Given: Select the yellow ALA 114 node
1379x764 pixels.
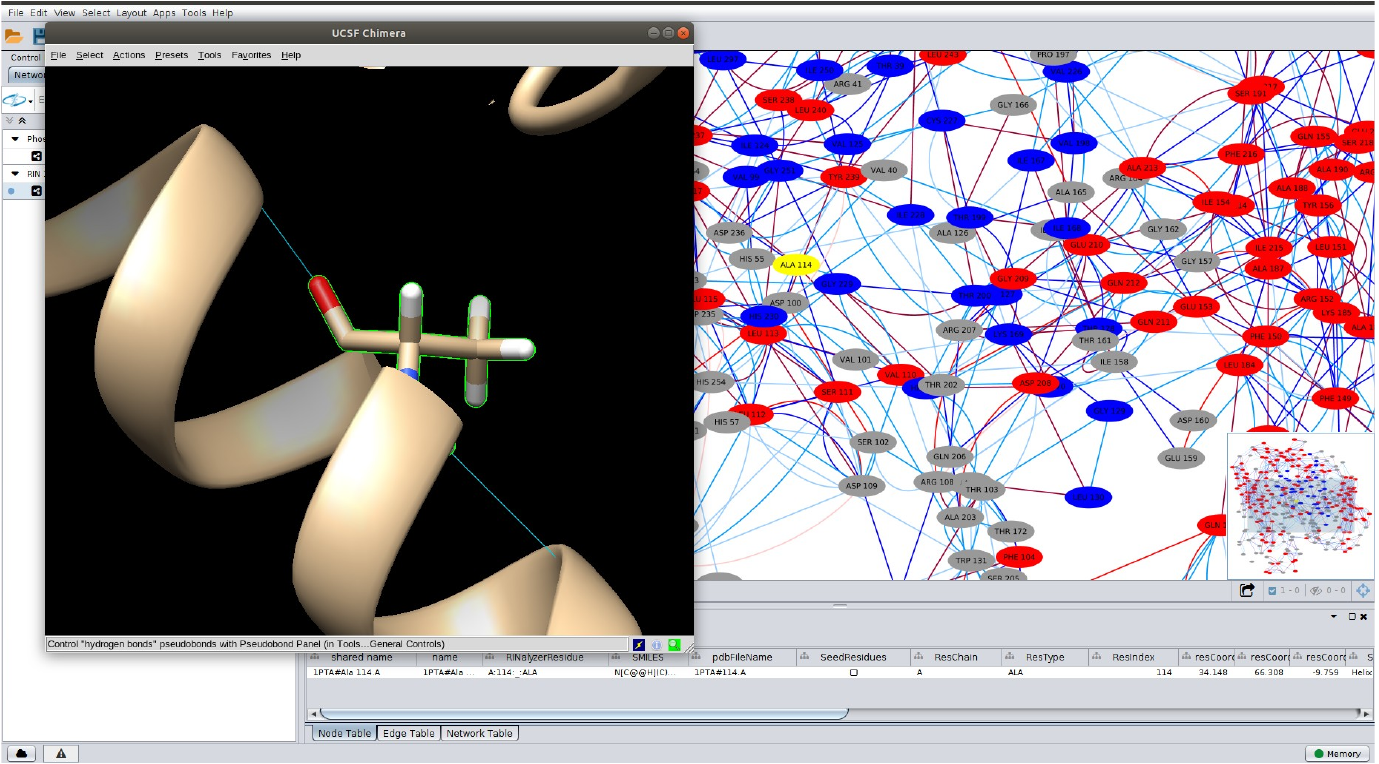Looking at the screenshot, I should (x=796, y=265).
